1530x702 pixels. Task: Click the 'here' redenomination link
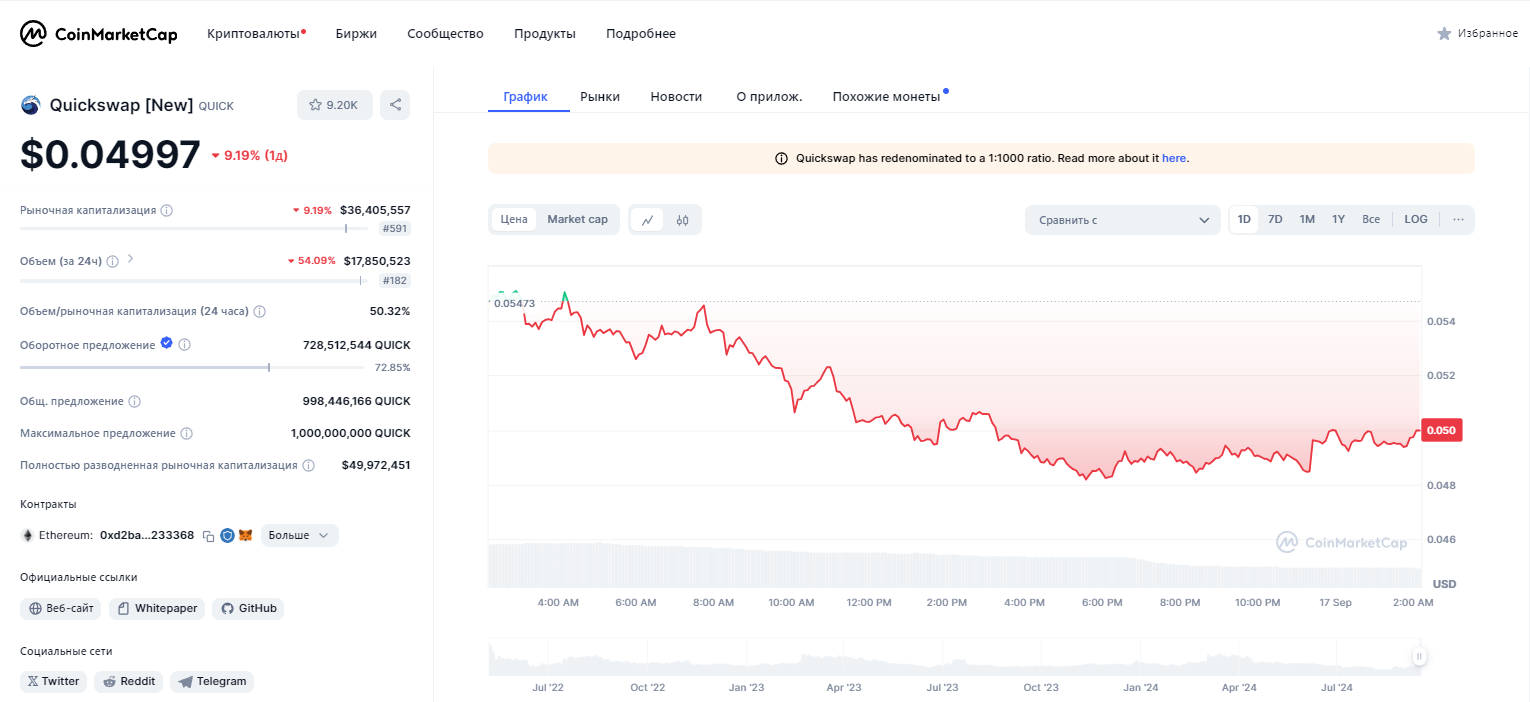1174,158
